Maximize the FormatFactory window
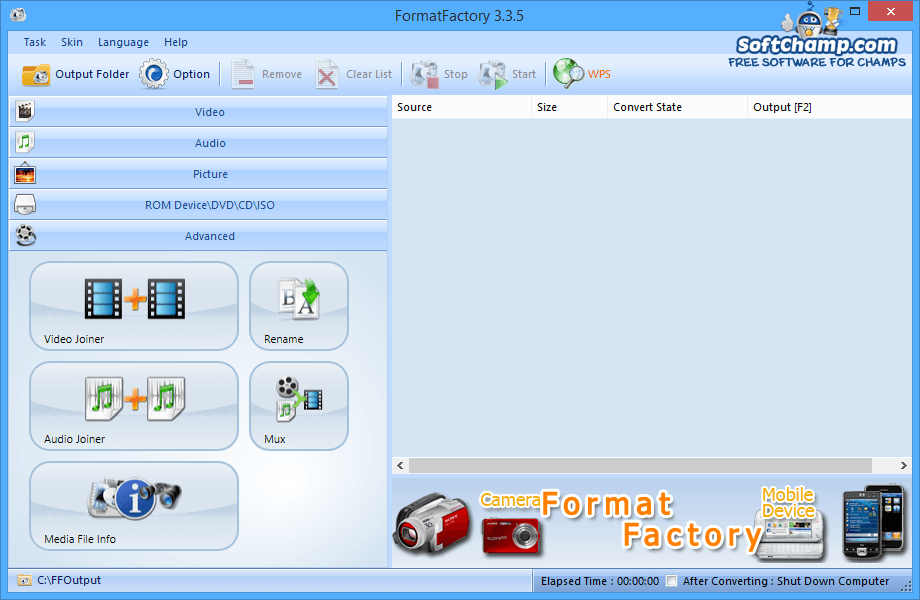 855,11
